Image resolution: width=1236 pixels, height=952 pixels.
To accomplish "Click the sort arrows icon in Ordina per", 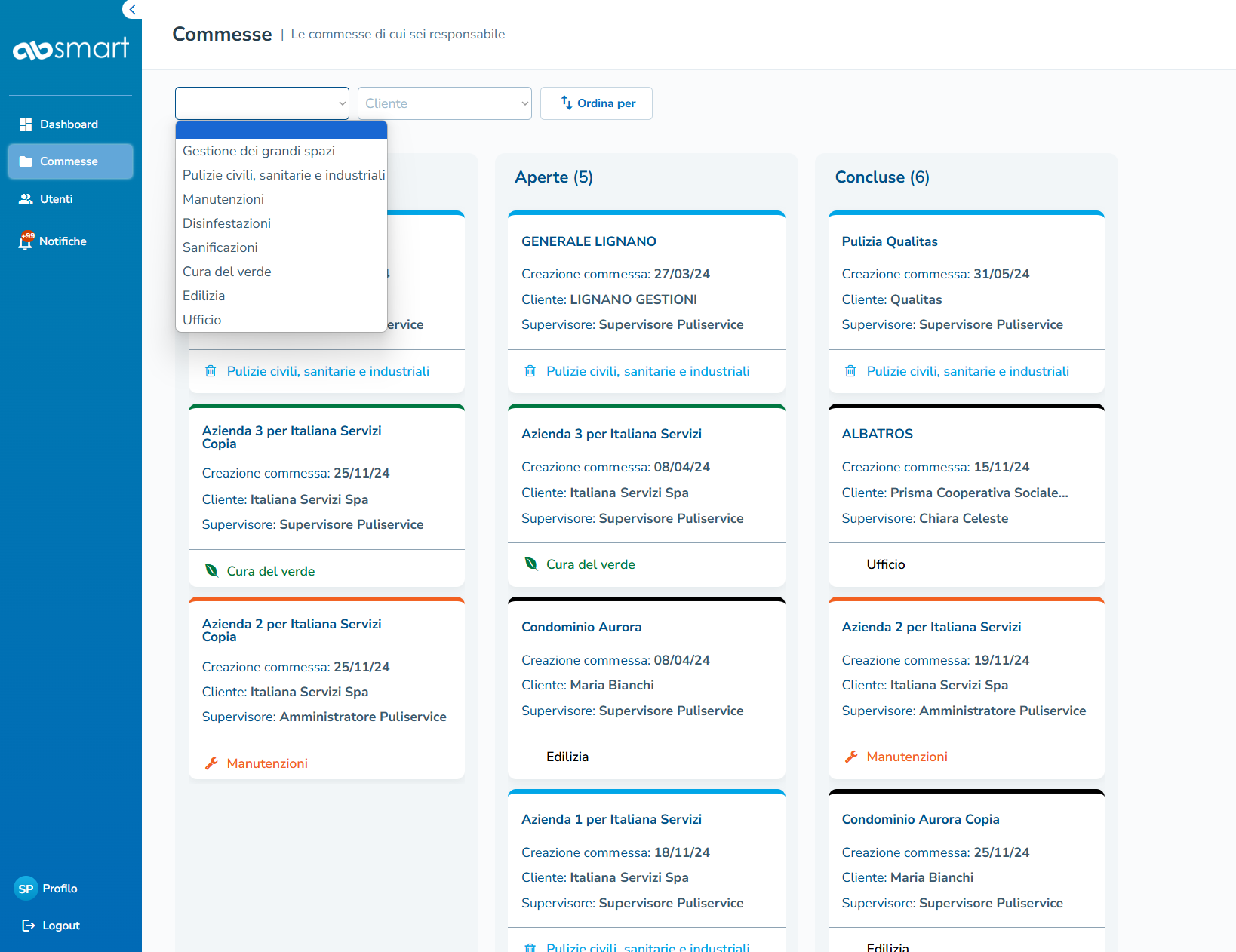I will point(566,103).
